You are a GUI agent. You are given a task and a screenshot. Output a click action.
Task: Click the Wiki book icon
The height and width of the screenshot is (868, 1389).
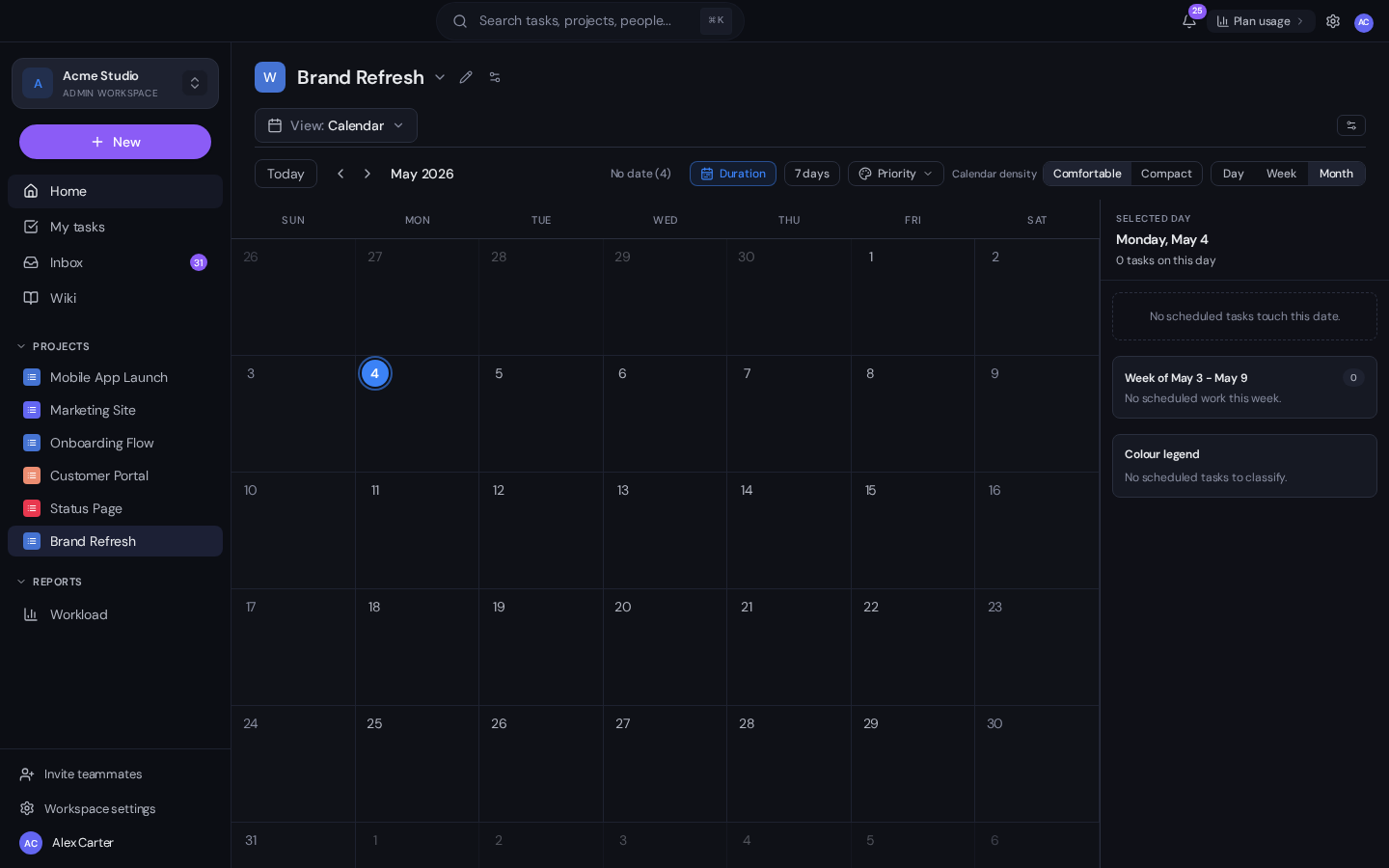coord(31,298)
